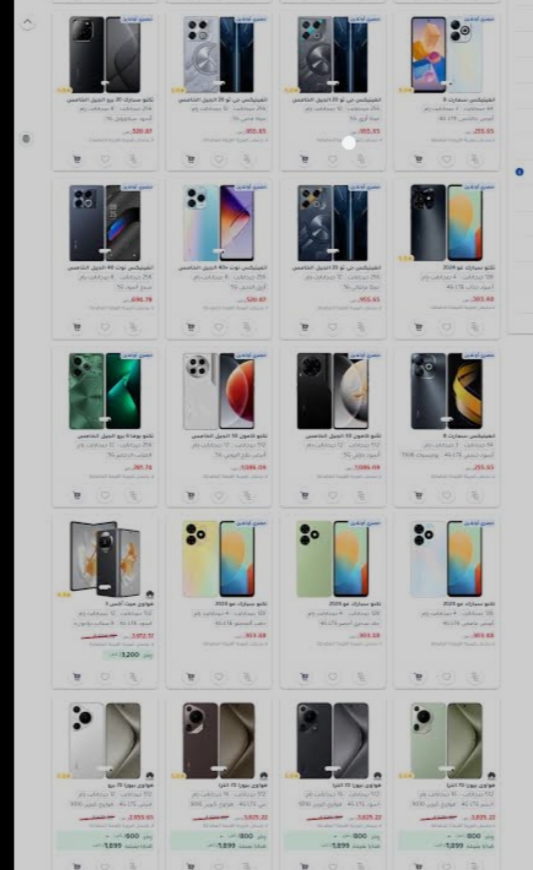Toggle wishlist heart on the black Tecno Camon 30
This screenshot has height=870, width=533.
tap(333, 495)
